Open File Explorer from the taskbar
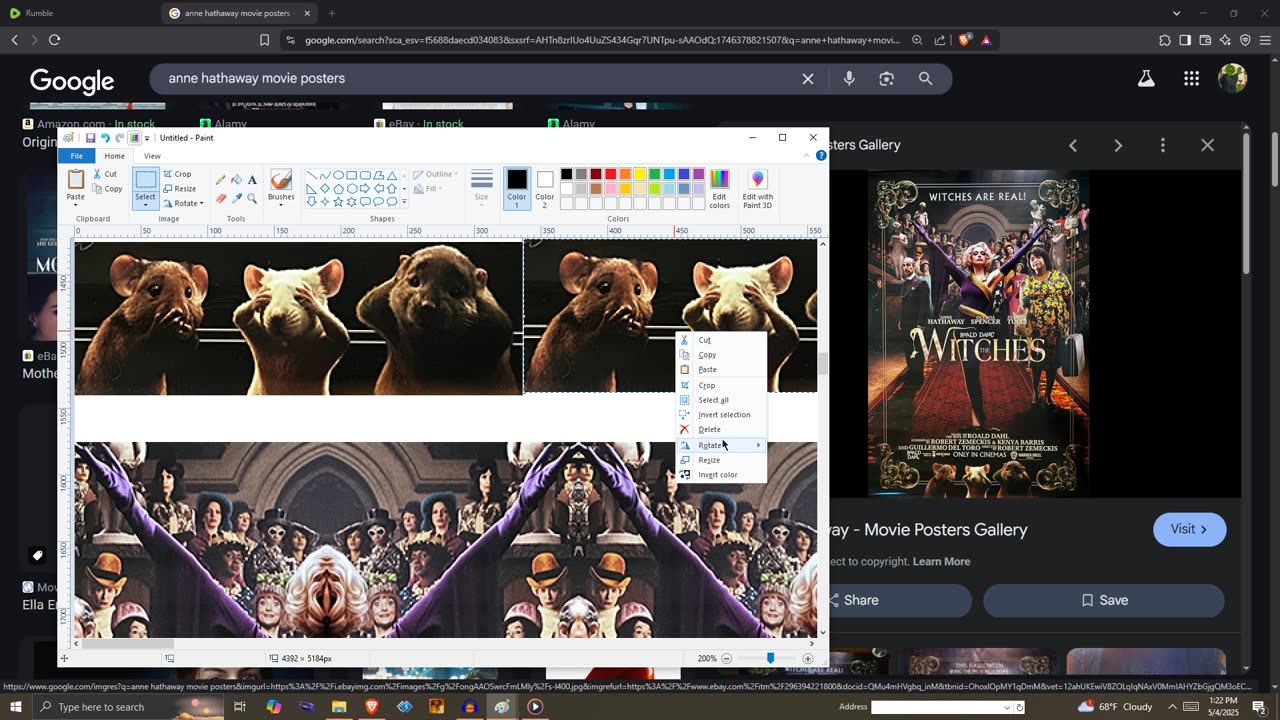The width and height of the screenshot is (1280, 720). click(339, 707)
